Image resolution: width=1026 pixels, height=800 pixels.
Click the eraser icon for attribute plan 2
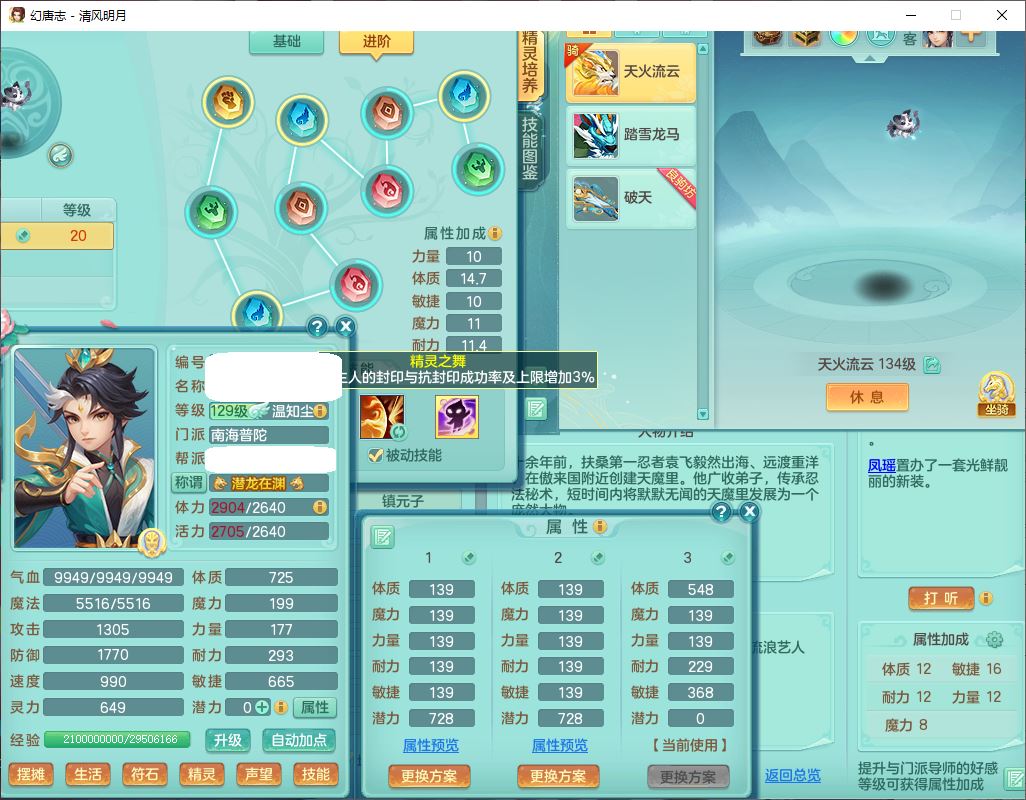coord(598,558)
